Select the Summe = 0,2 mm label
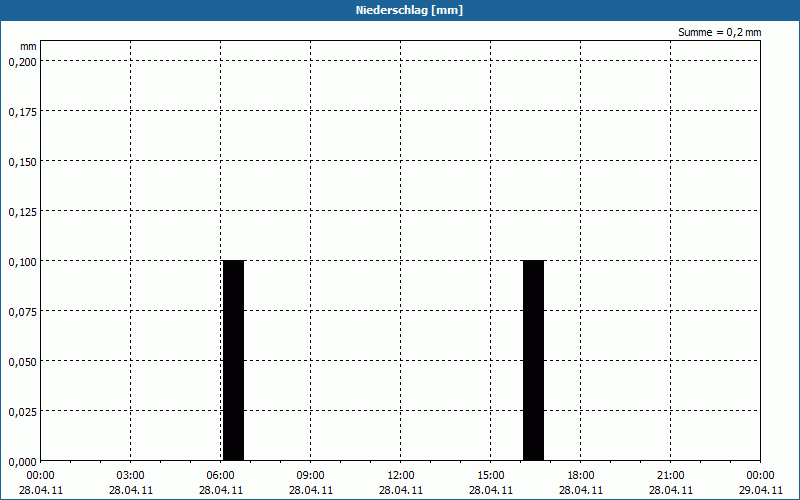 719,32
